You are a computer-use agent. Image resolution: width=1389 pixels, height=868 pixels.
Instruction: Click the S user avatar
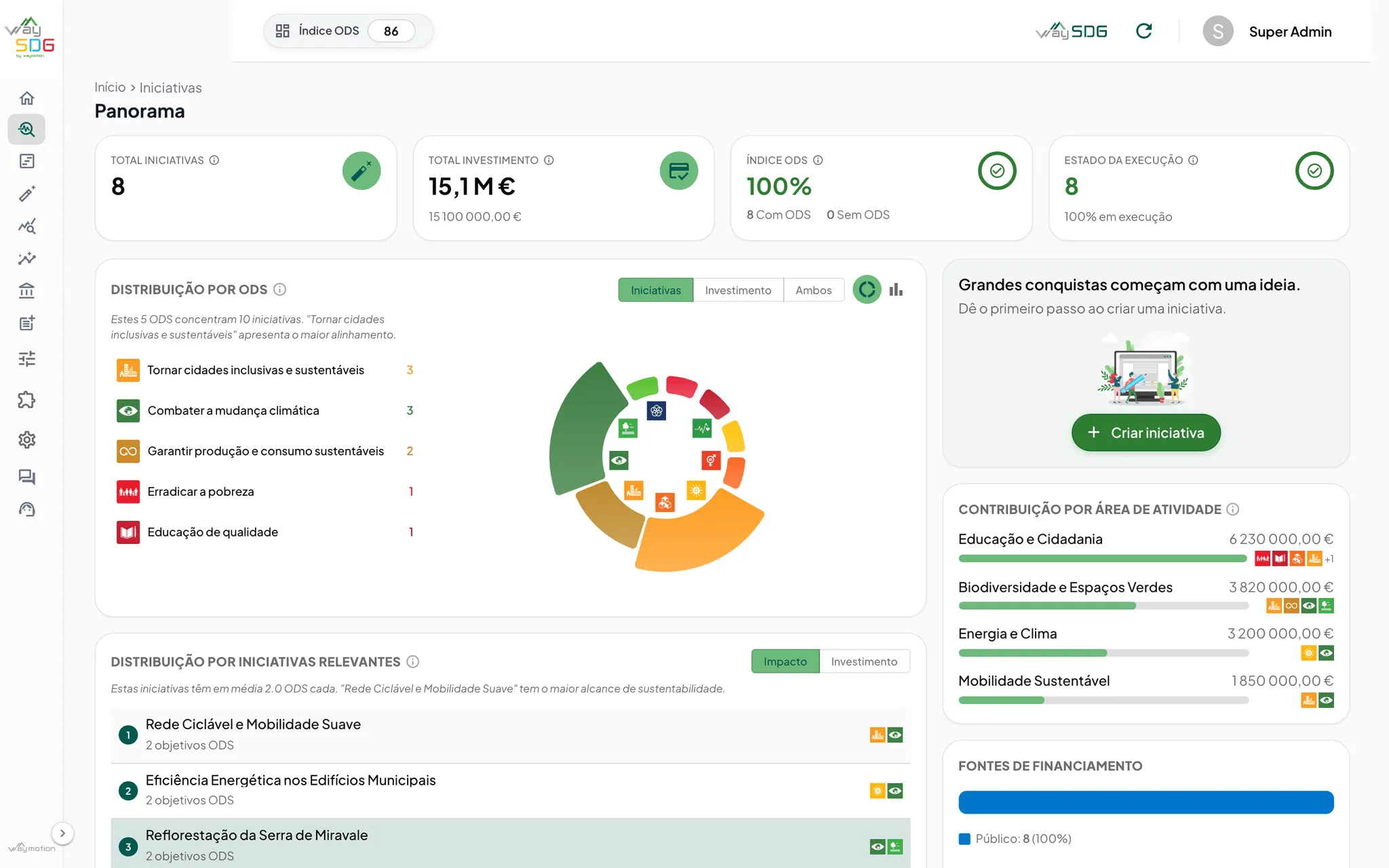[x=1217, y=32]
